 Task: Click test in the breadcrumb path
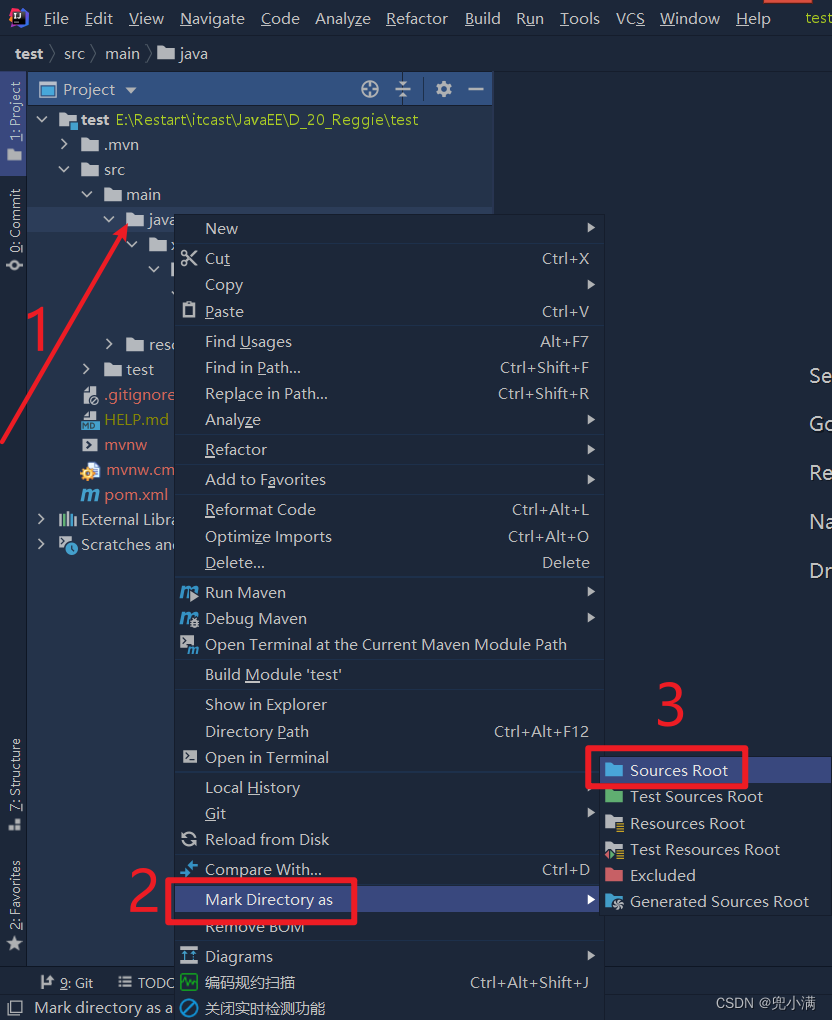[x=29, y=54]
